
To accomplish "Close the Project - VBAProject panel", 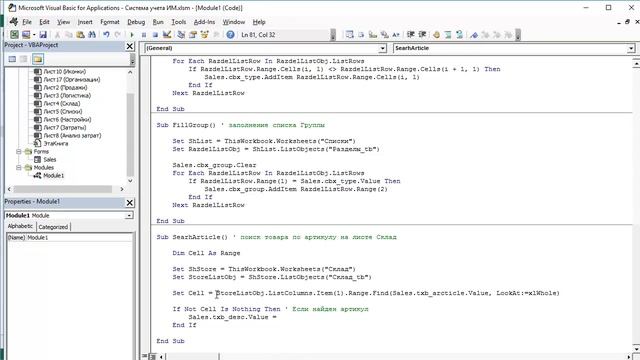I will coord(130,46).
